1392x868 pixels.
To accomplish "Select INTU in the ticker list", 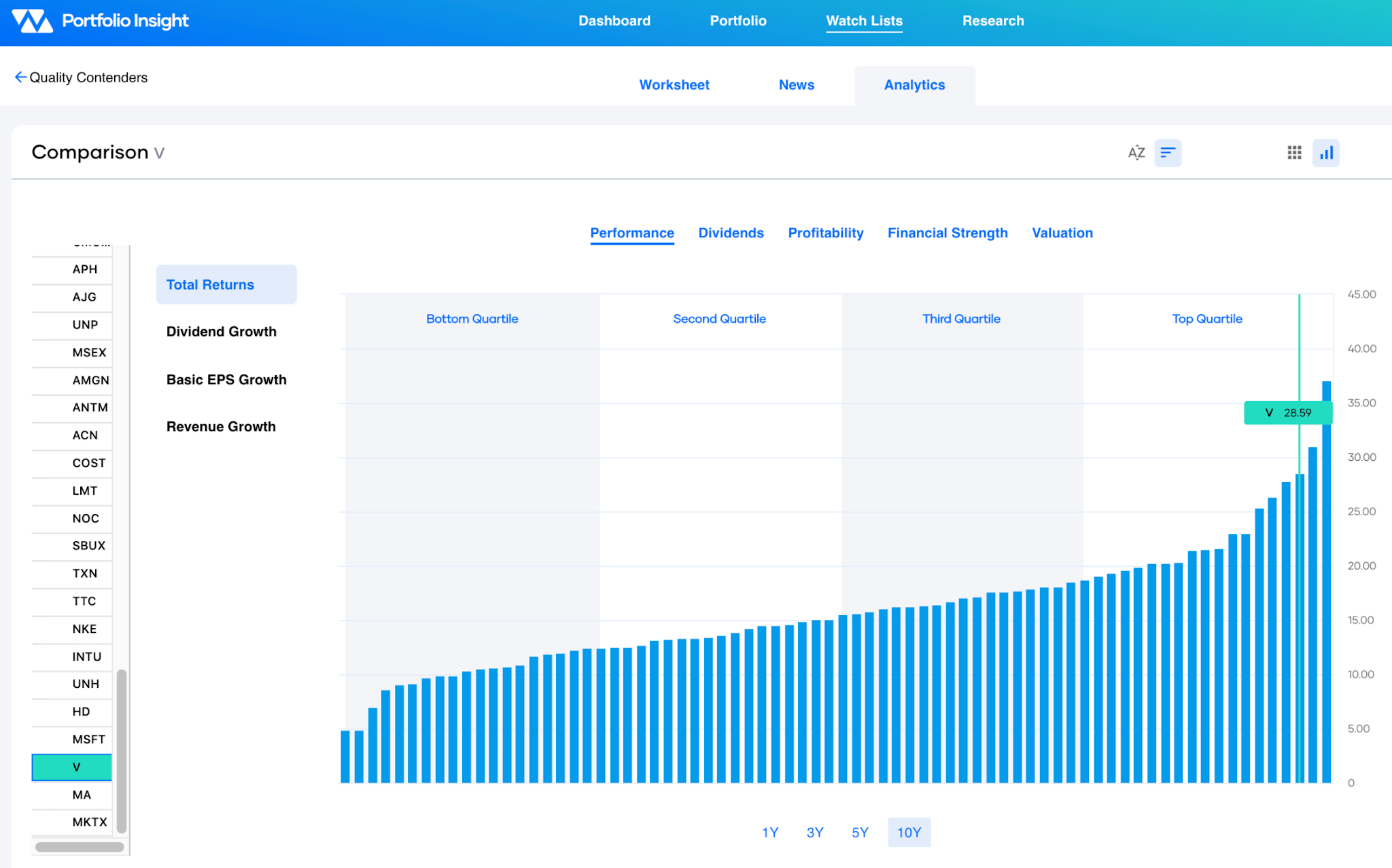I will click(72, 657).
